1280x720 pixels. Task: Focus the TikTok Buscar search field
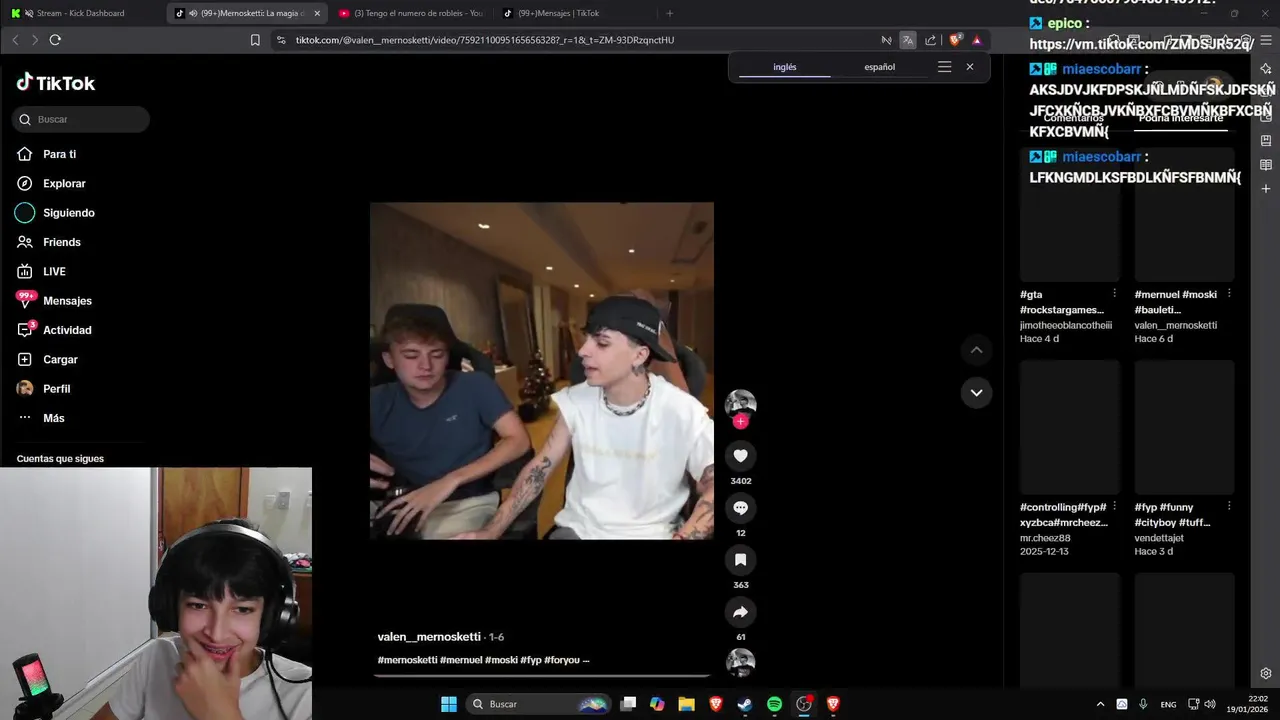[x=81, y=119]
